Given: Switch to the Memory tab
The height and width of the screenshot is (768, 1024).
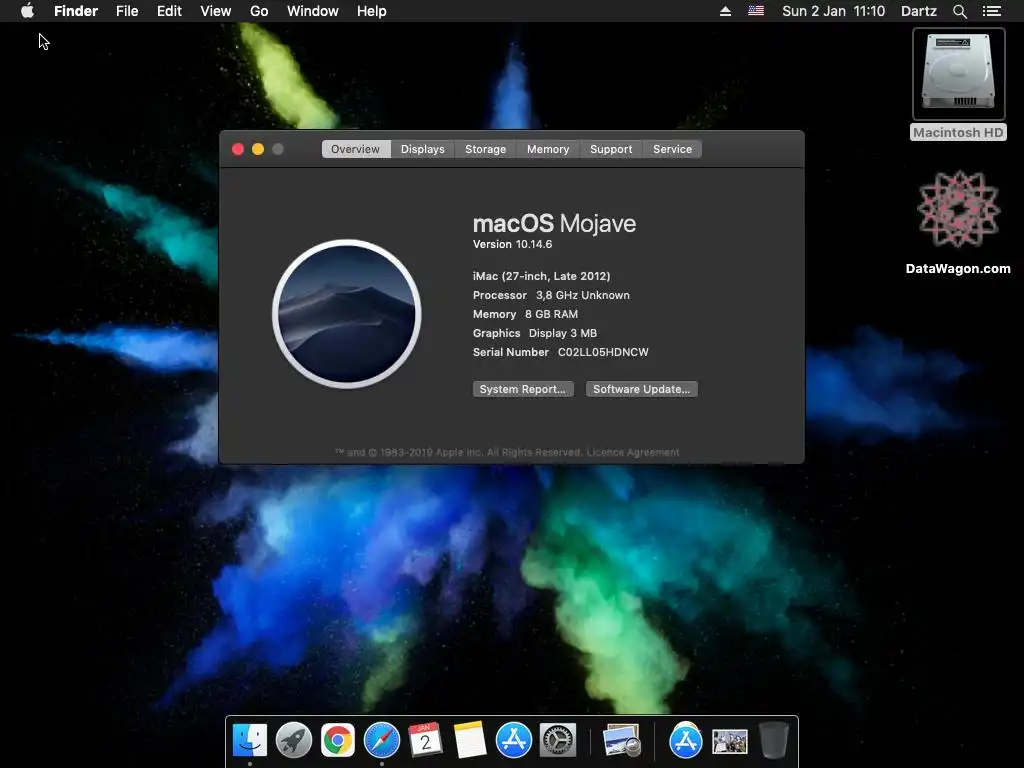Looking at the screenshot, I should point(548,149).
